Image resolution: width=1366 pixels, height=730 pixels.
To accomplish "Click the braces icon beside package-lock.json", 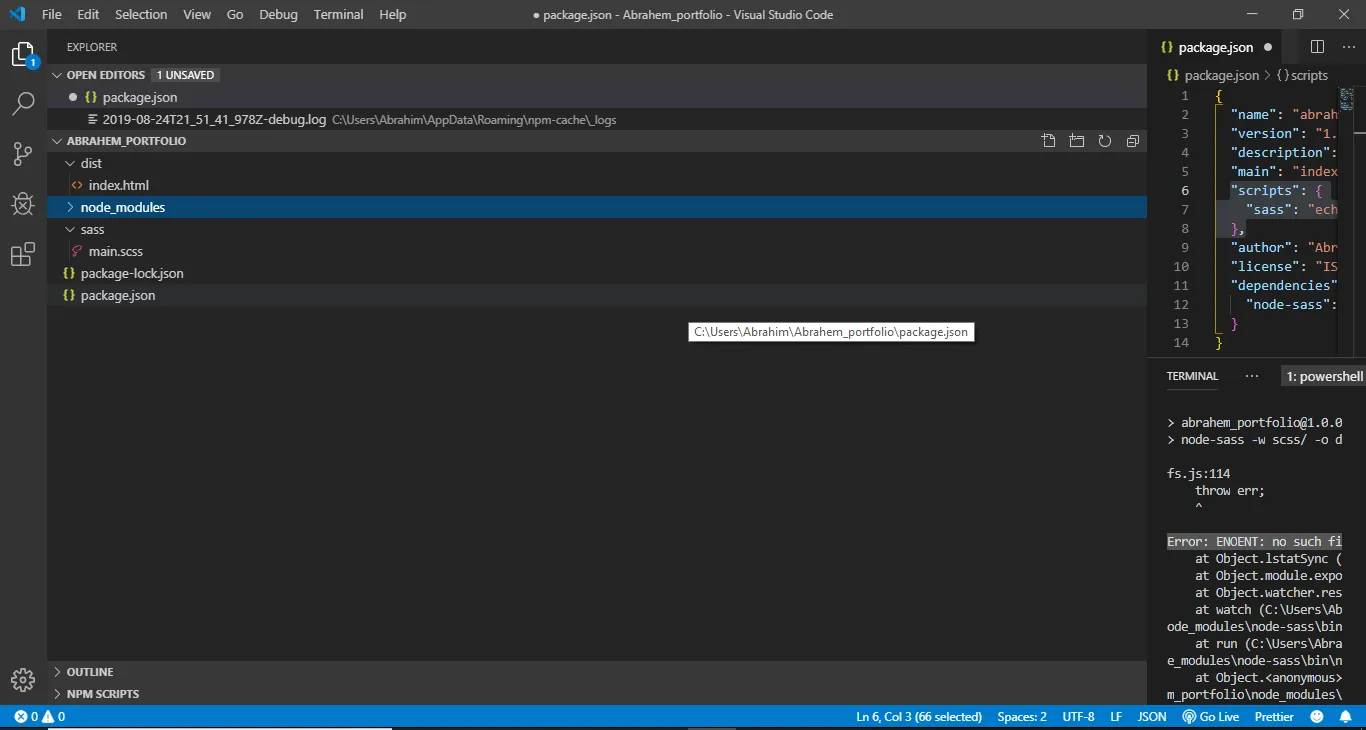I will pyautogui.click(x=69, y=273).
